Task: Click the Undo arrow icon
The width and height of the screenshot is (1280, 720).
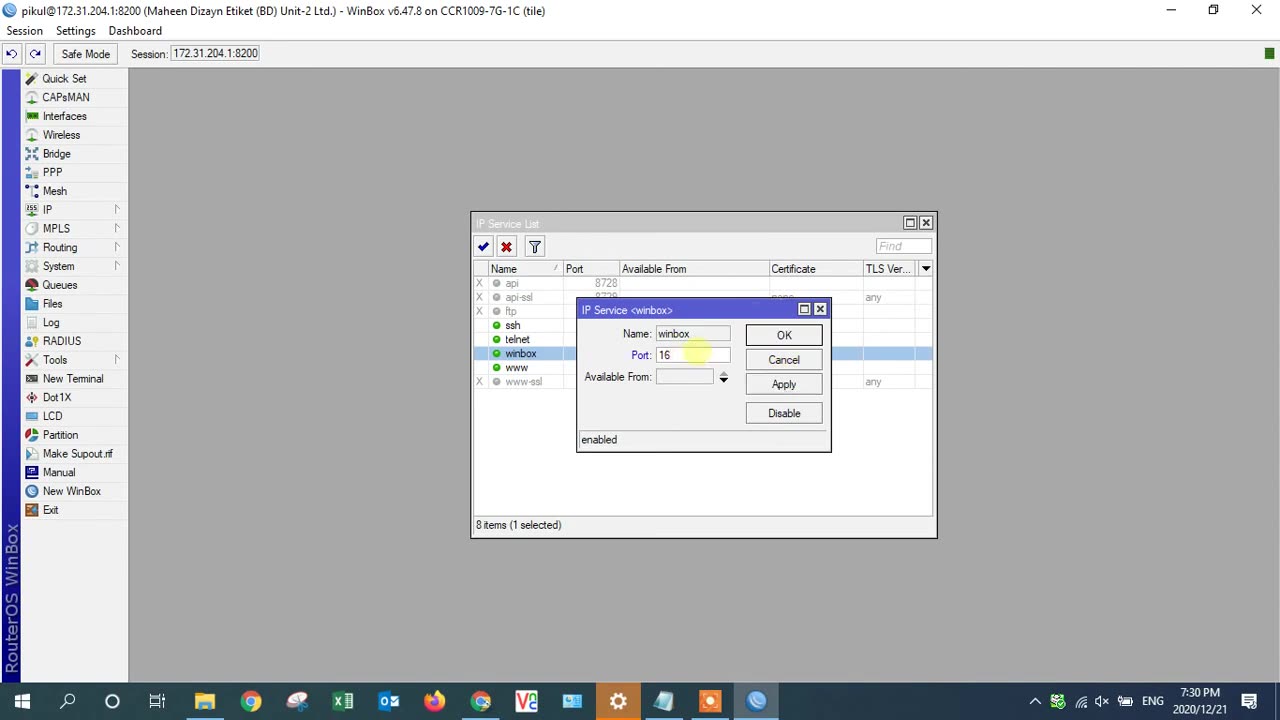Action: point(12,53)
